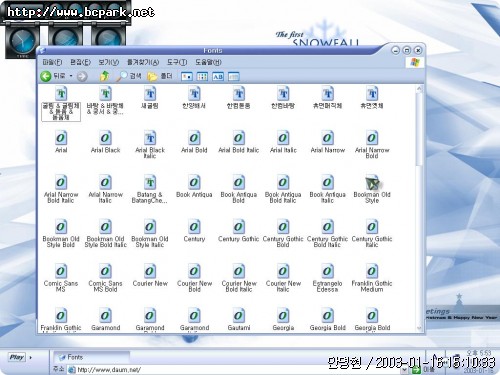Image resolution: width=500 pixels, height=375 pixels.
Task: Select the 휴먼옛체 font icon
Action: coord(372,94)
